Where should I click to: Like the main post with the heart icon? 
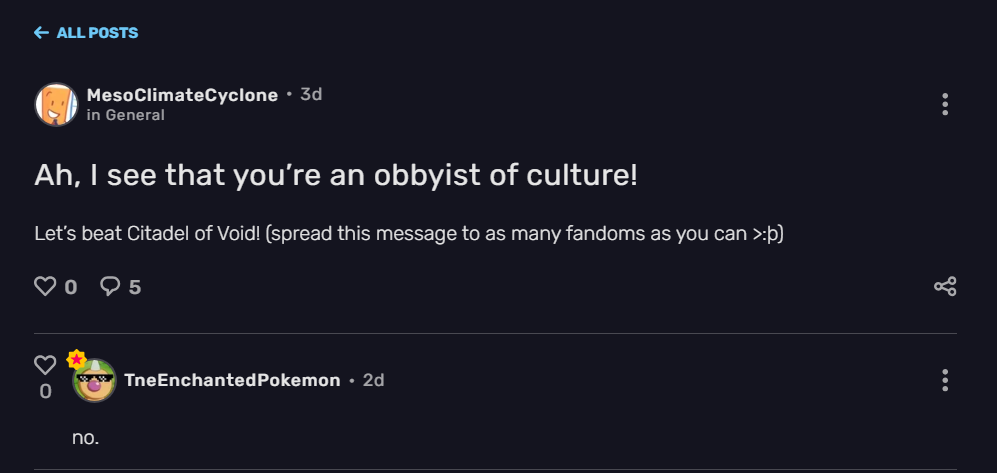pos(45,287)
